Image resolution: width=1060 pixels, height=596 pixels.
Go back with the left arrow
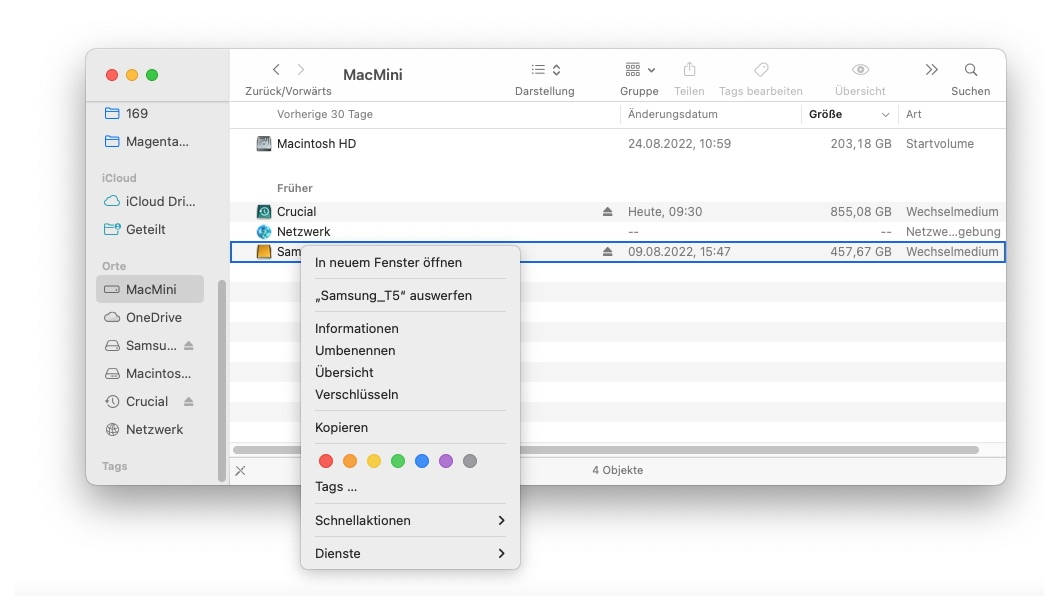tap(276, 70)
